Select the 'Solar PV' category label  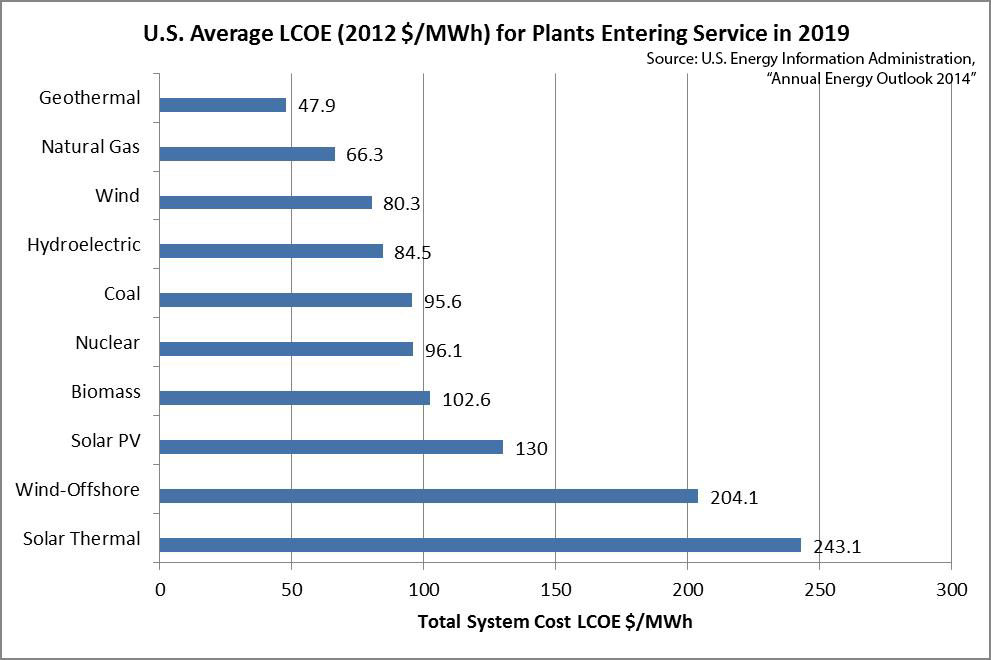tap(106, 441)
